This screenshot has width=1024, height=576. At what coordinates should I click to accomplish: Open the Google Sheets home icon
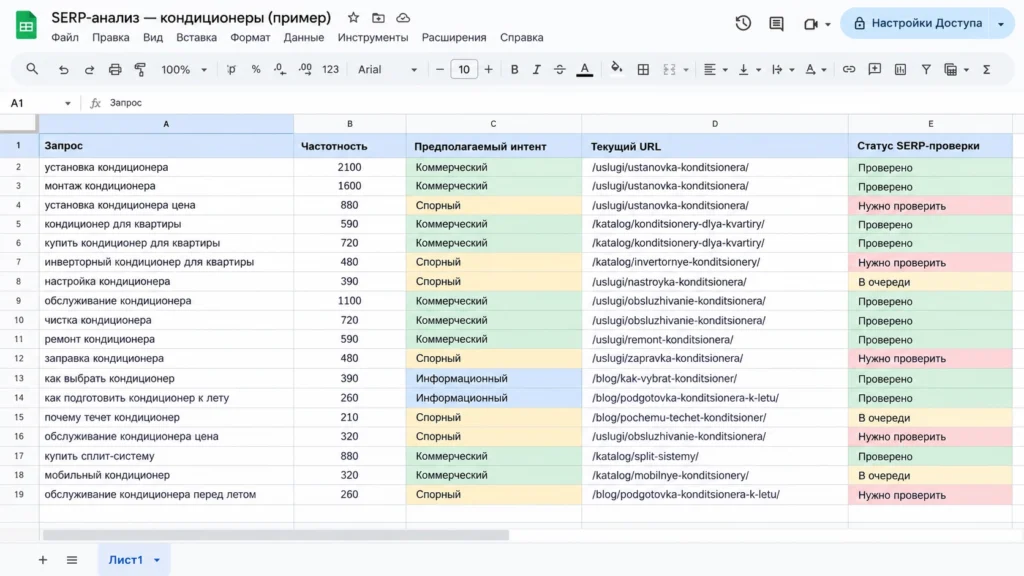[x=26, y=25]
